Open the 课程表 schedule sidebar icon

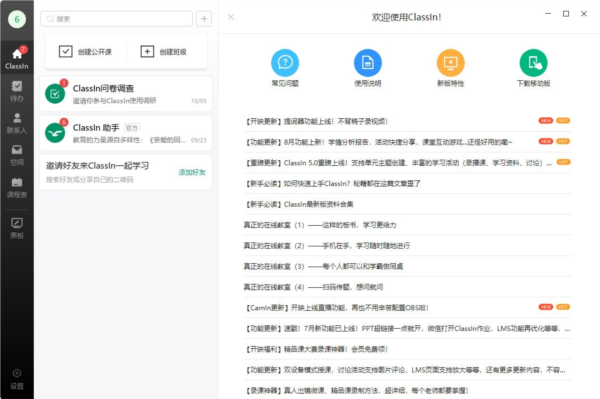click(17, 187)
